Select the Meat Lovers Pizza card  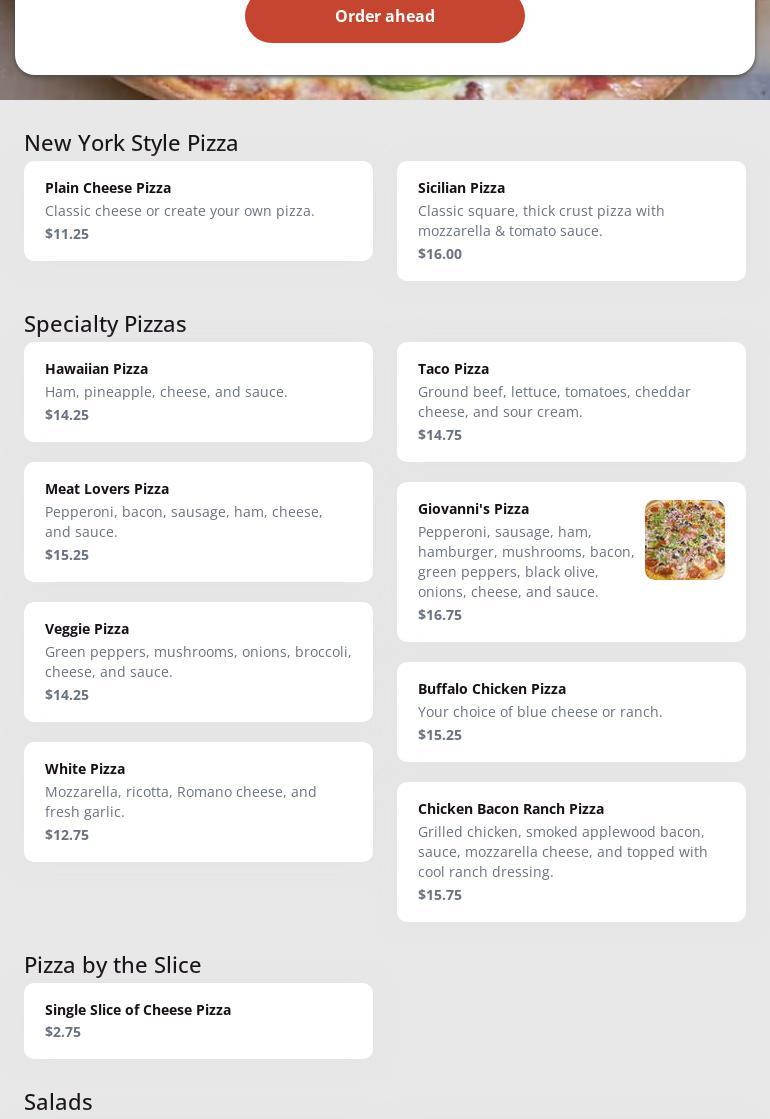click(198, 522)
